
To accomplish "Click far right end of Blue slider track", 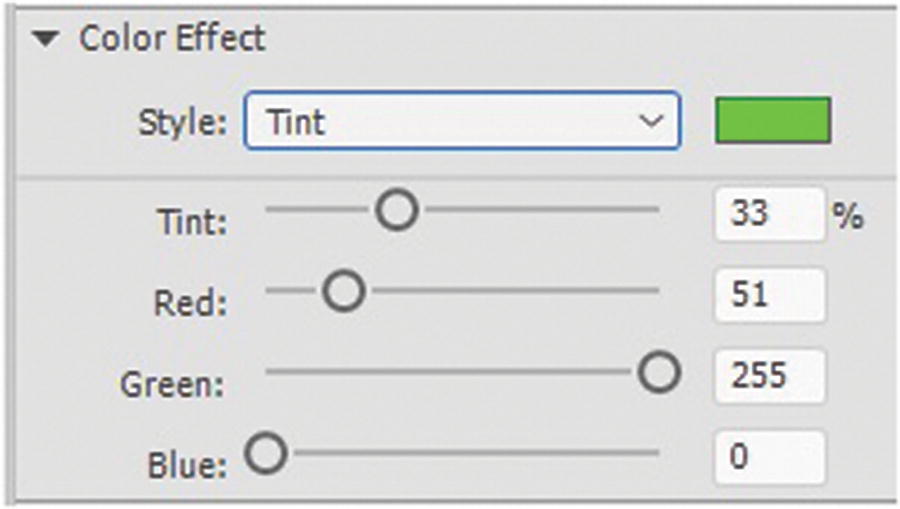I will point(654,454).
